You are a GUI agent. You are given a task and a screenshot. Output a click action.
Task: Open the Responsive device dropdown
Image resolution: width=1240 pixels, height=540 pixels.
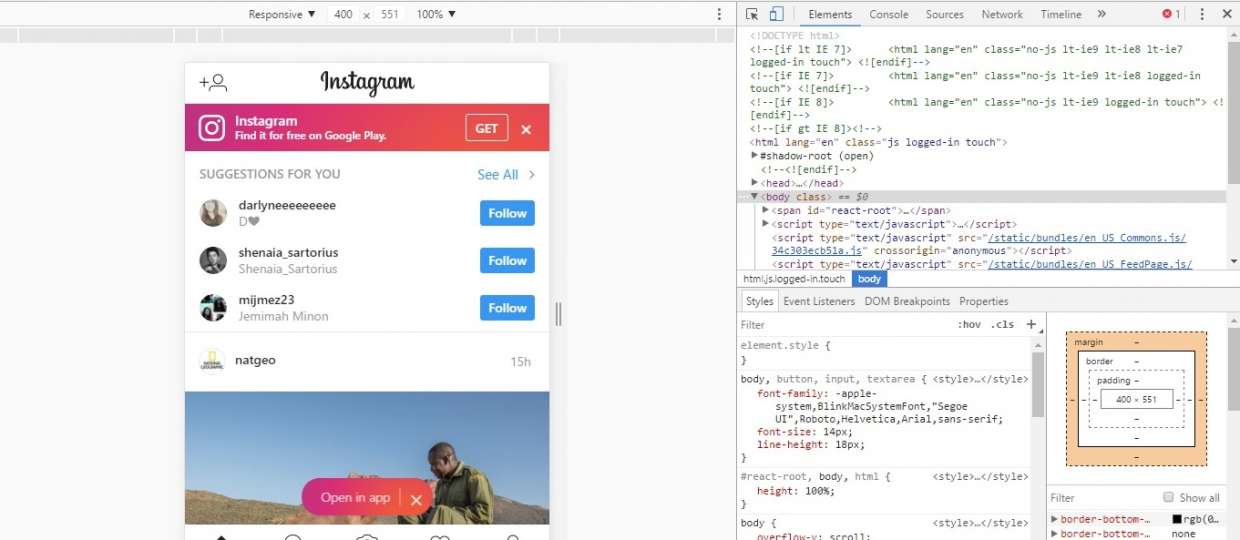click(281, 14)
